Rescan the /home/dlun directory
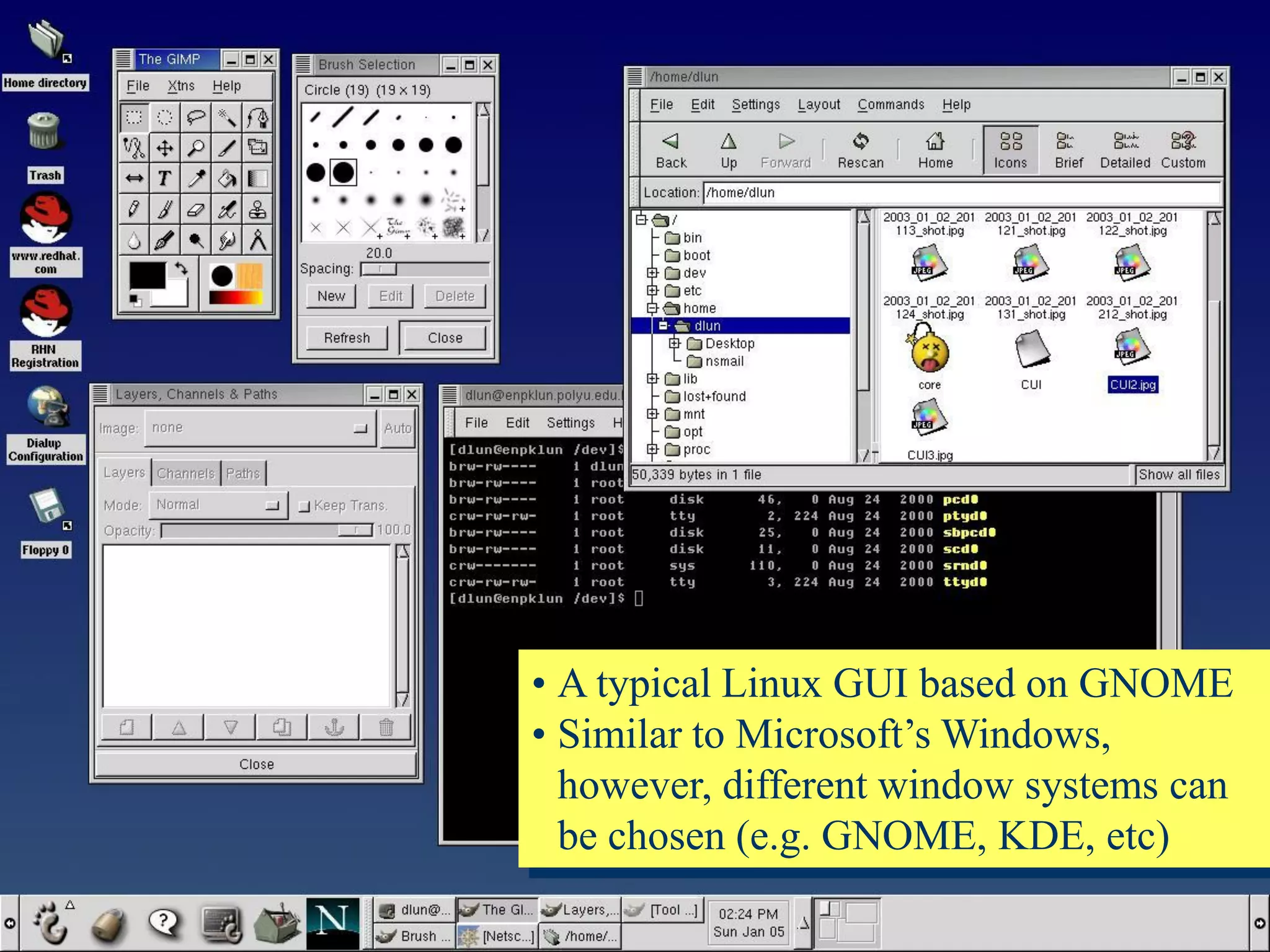 (861, 151)
